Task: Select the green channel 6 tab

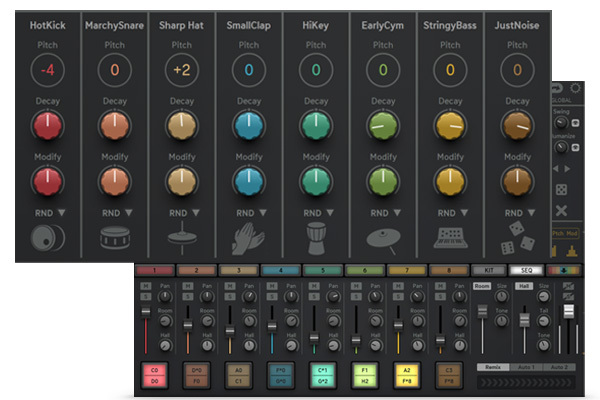Action: [365, 271]
